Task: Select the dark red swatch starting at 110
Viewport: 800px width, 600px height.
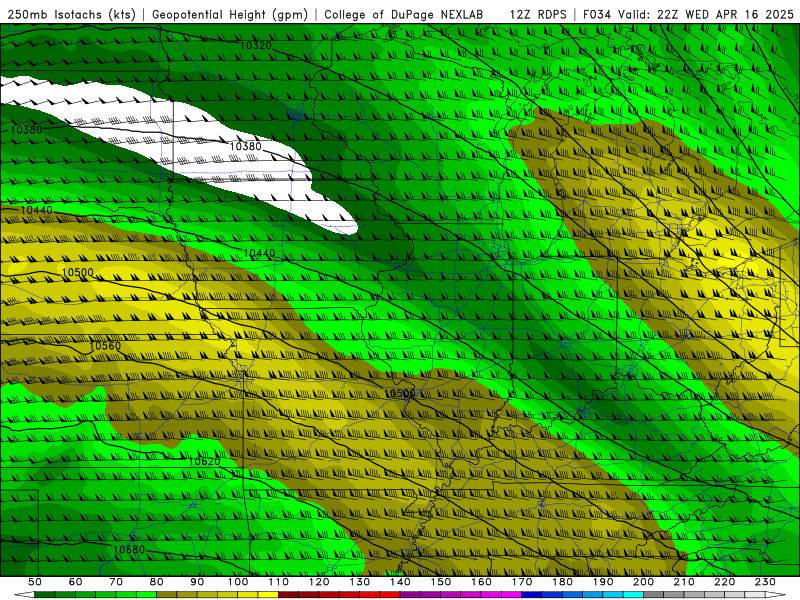Action: point(289,595)
